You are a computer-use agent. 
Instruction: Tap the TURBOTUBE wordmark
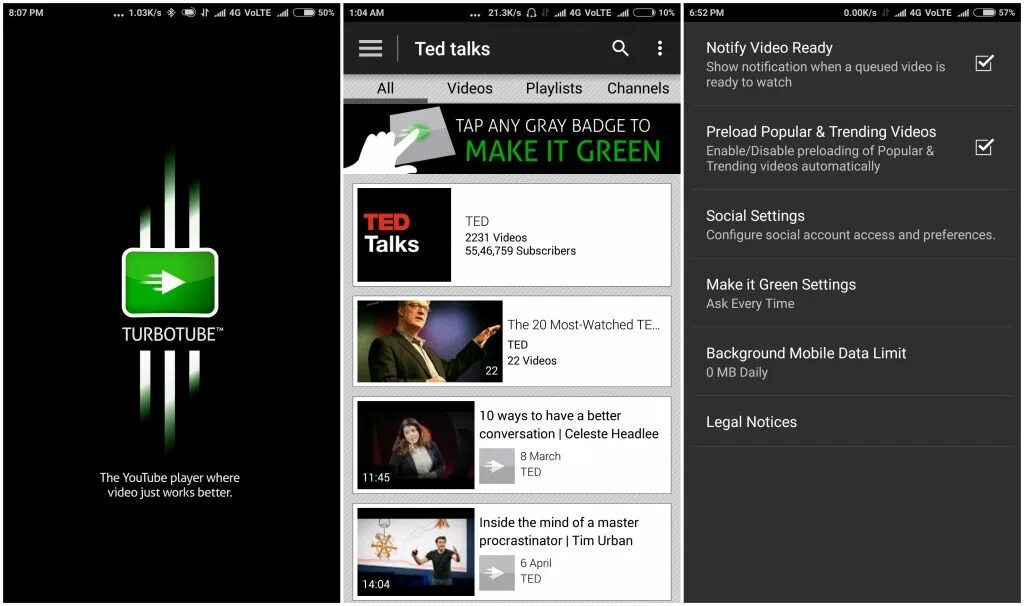pos(172,334)
